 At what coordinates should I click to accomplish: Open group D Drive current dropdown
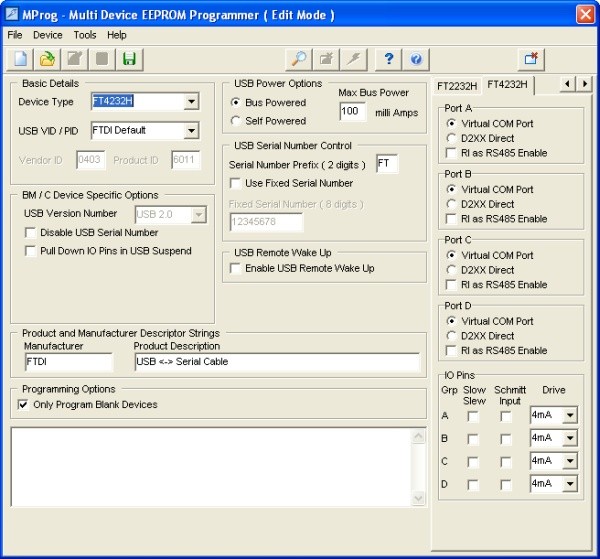coord(570,484)
